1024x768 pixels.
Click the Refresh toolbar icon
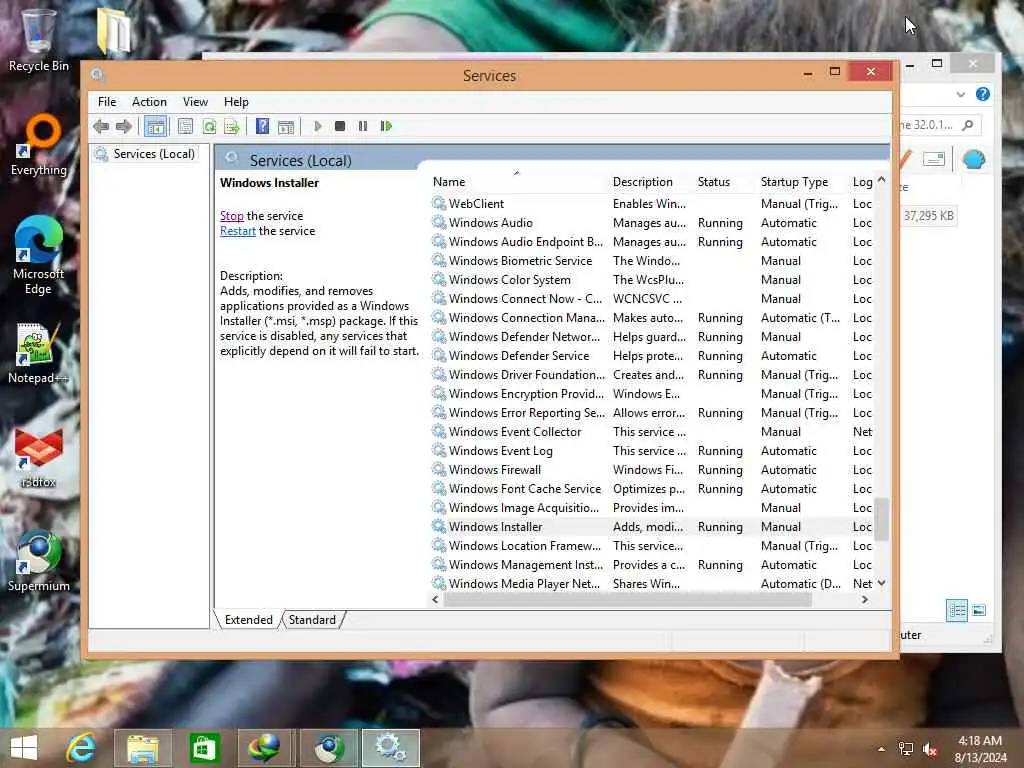coord(209,126)
